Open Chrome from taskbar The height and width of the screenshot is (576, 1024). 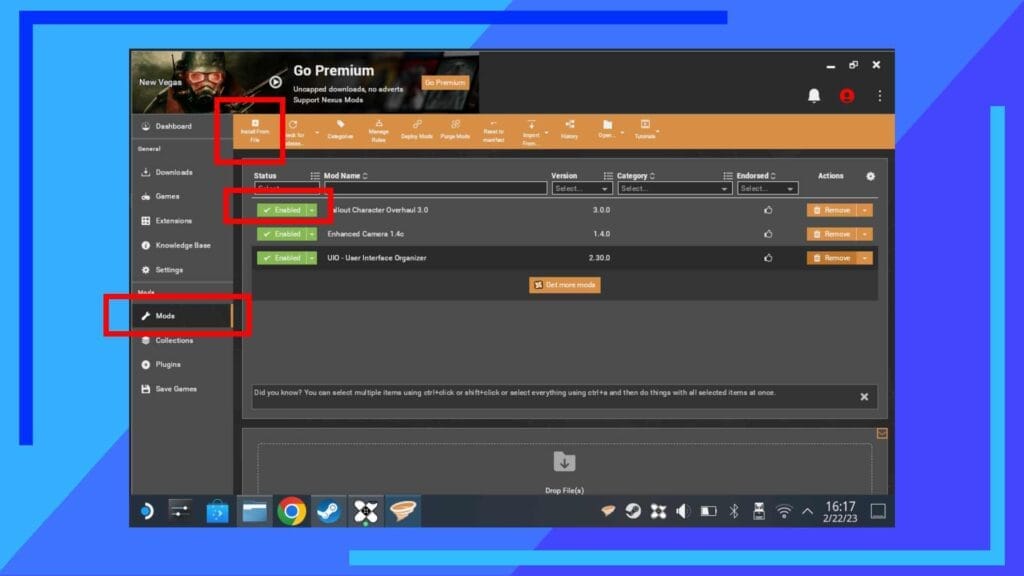pos(291,511)
